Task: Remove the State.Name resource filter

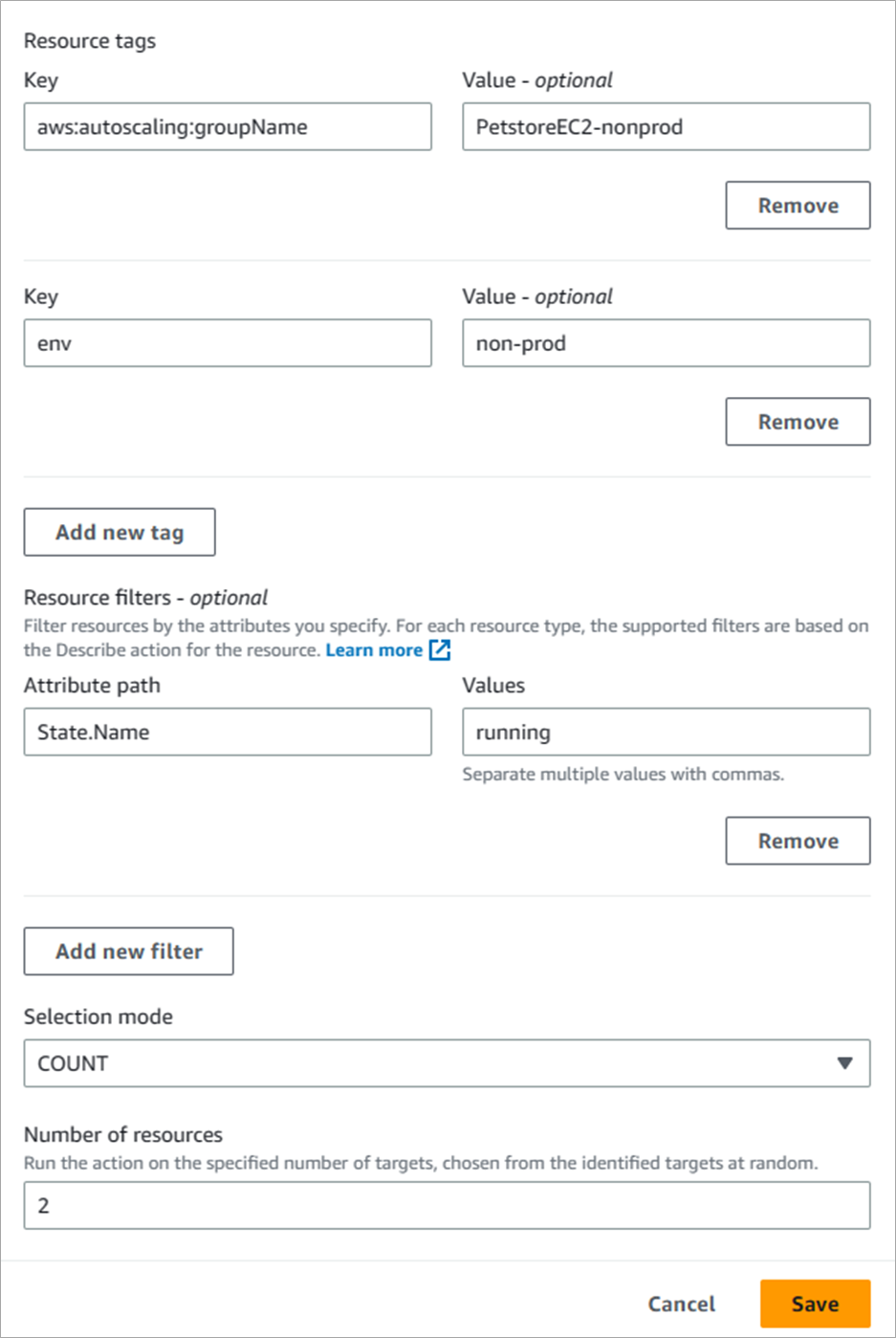Action: click(798, 841)
